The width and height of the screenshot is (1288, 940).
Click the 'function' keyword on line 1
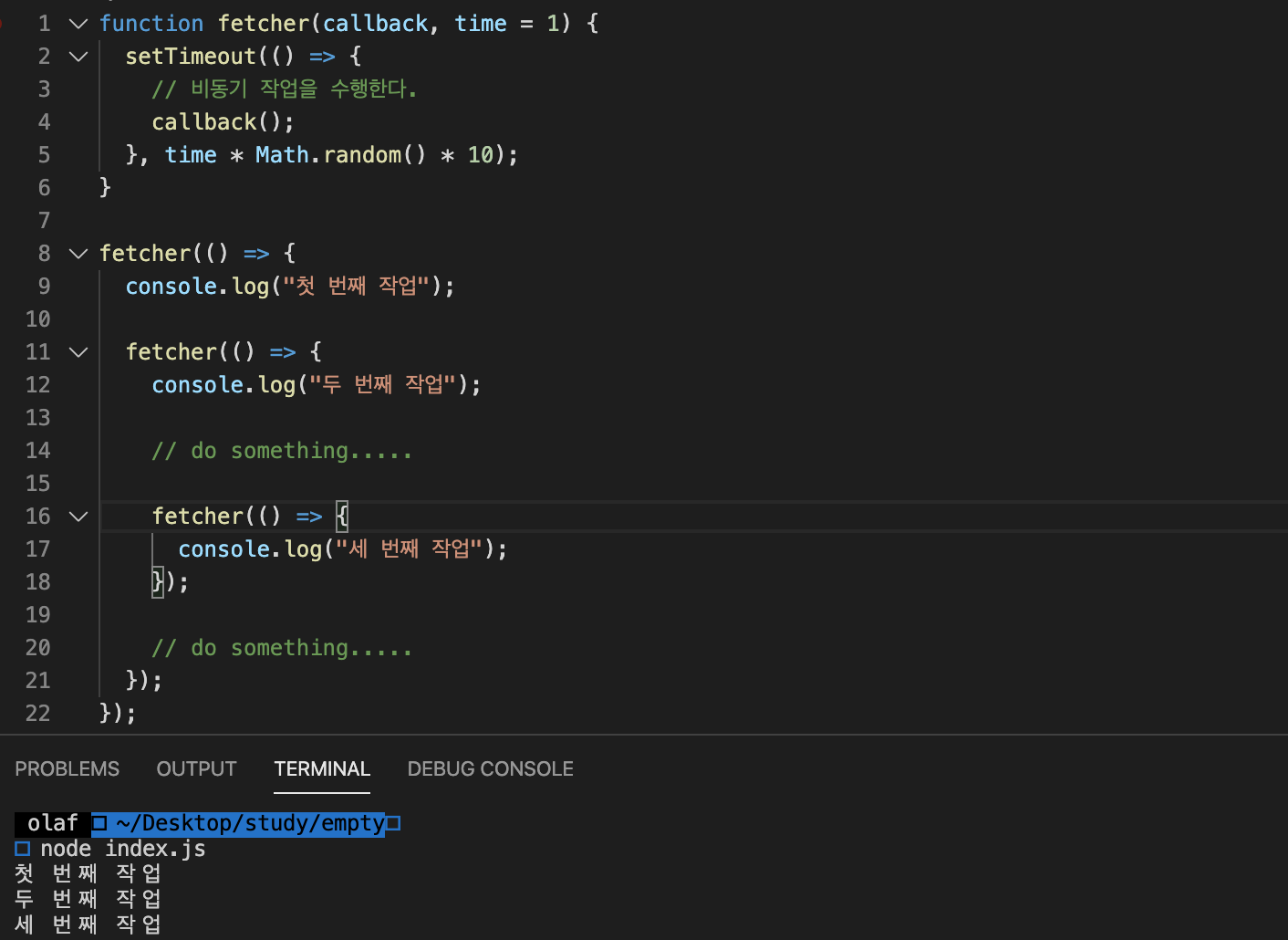click(151, 24)
